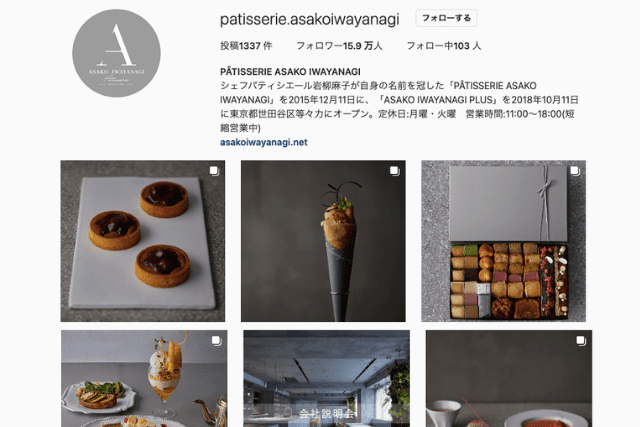This screenshot has width=640, height=427.
Task: Click the フォローする follow button
Action: (446, 18)
